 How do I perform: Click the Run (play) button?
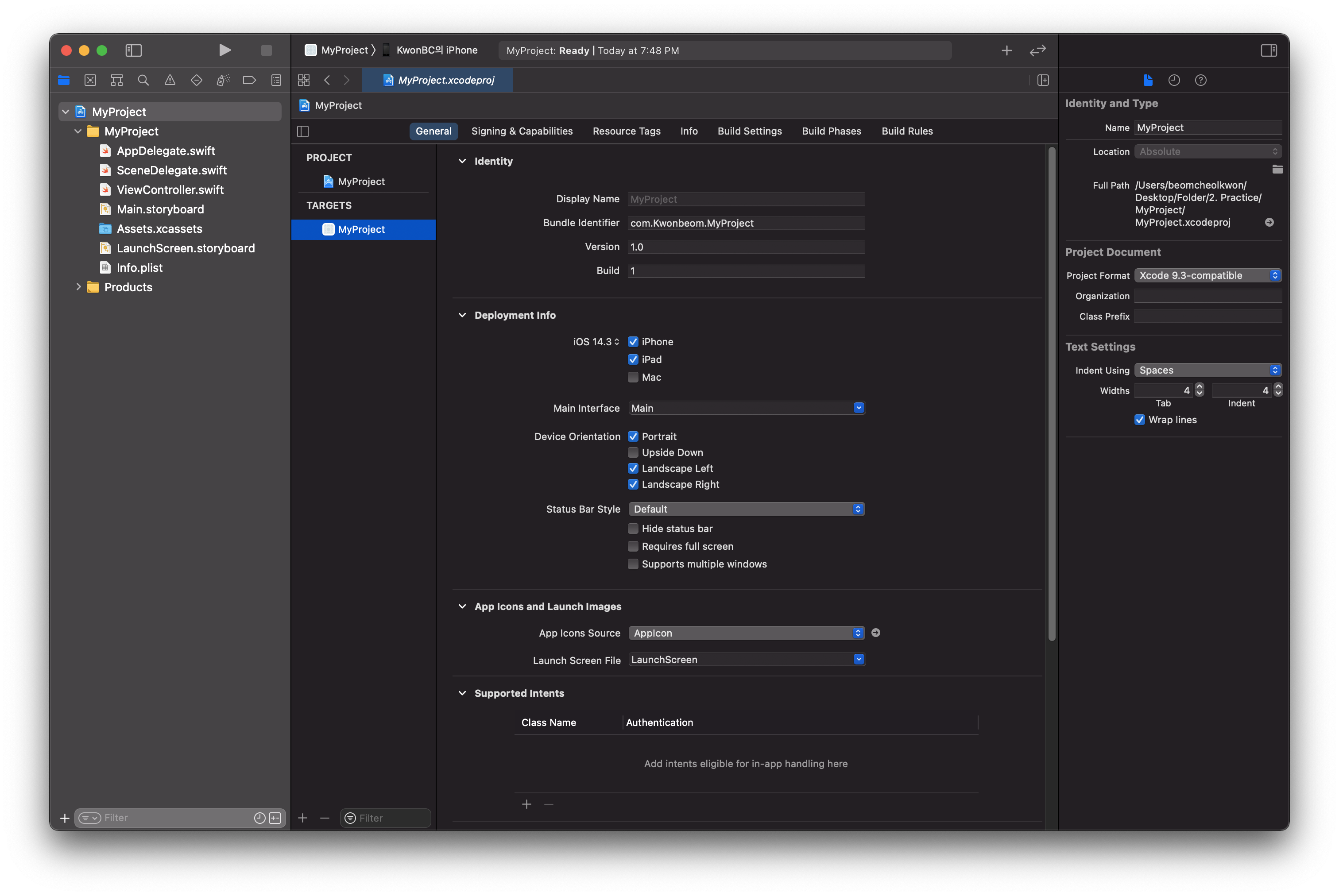click(x=224, y=50)
